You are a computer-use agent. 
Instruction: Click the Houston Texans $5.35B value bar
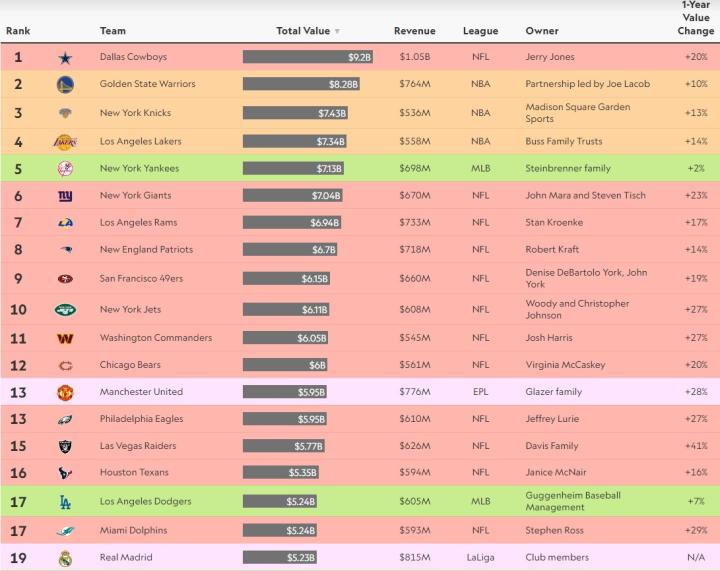click(281, 473)
